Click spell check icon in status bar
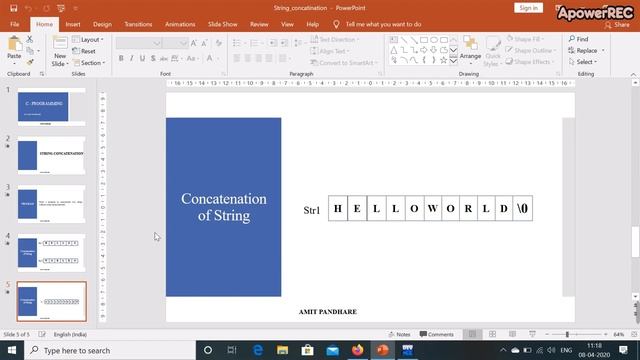640x360 pixels. click(42, 334)
